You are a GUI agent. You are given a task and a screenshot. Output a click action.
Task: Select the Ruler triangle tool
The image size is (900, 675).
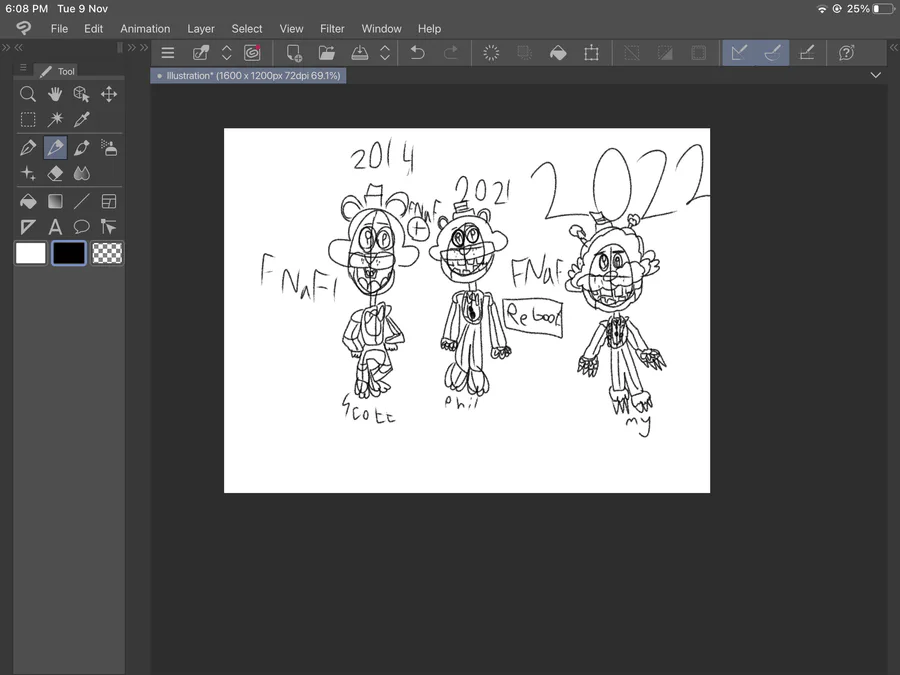28,227
